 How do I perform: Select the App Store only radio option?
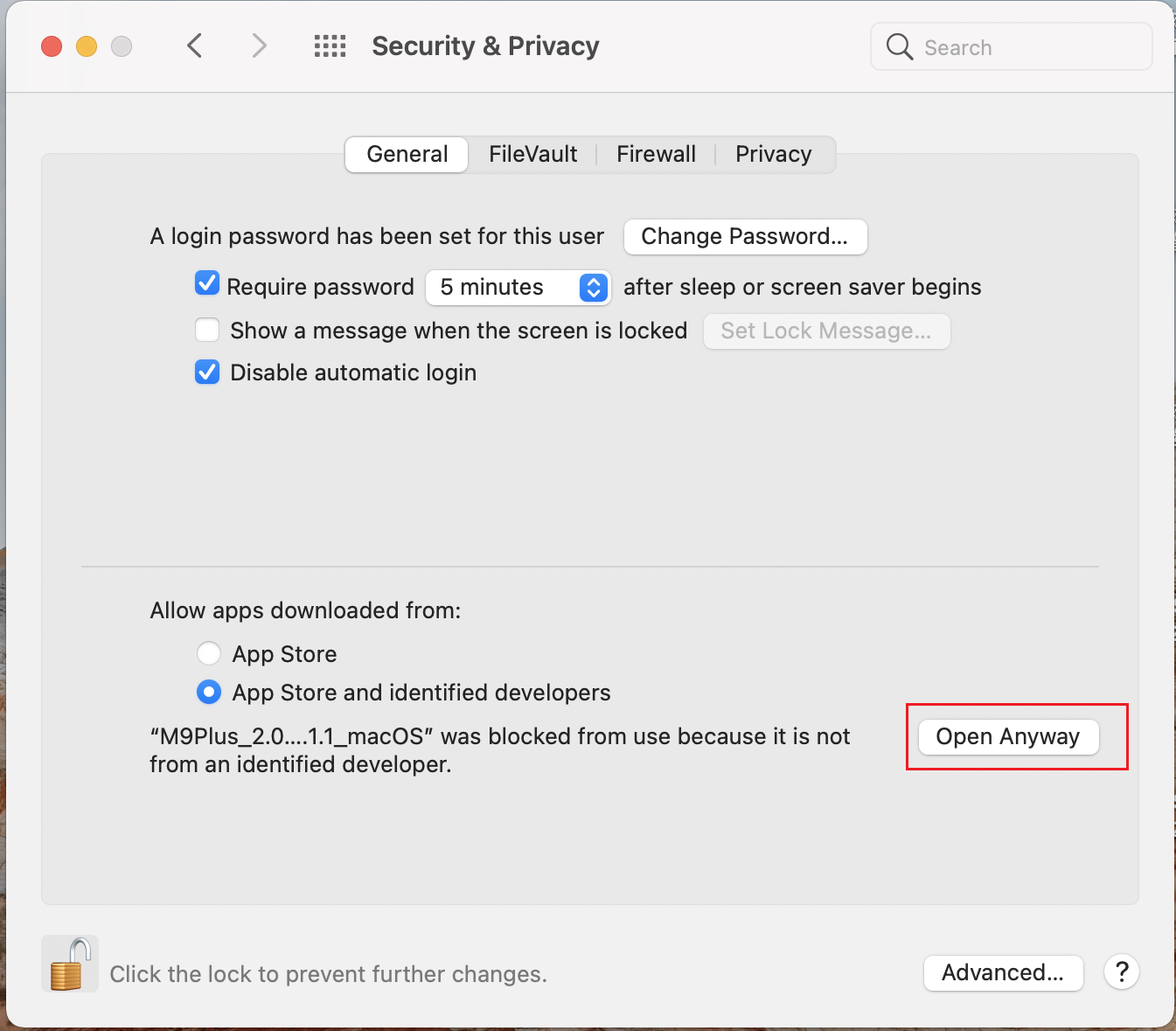(x=209, y=653)
